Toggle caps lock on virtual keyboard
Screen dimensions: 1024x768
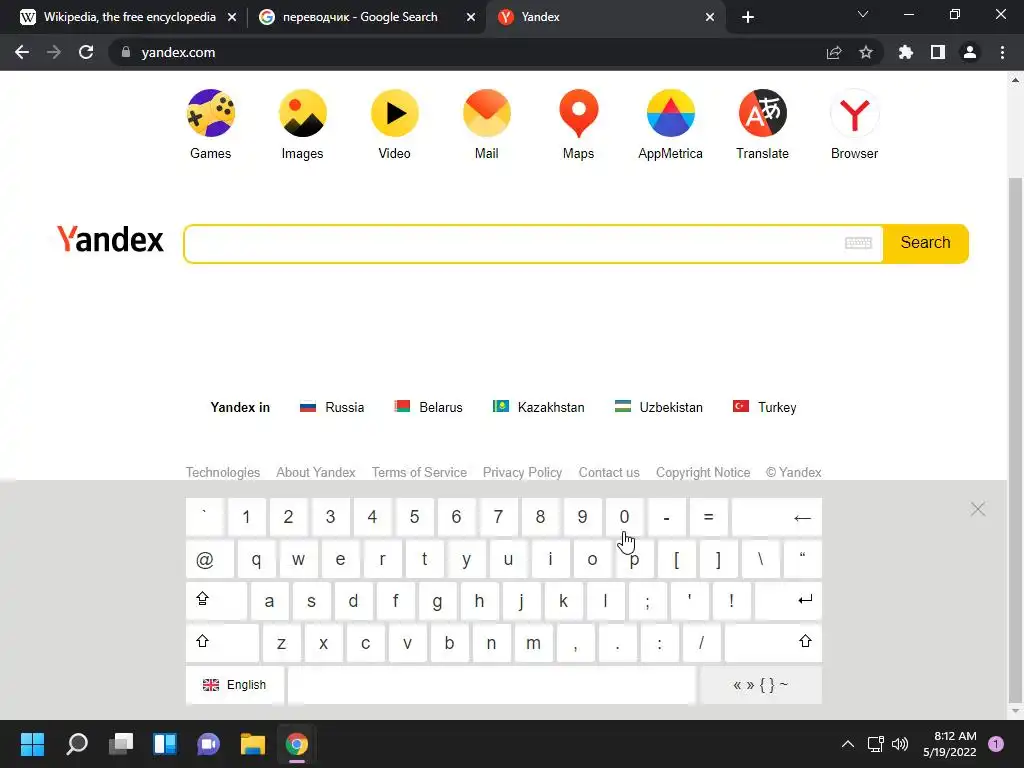point(216,601)
